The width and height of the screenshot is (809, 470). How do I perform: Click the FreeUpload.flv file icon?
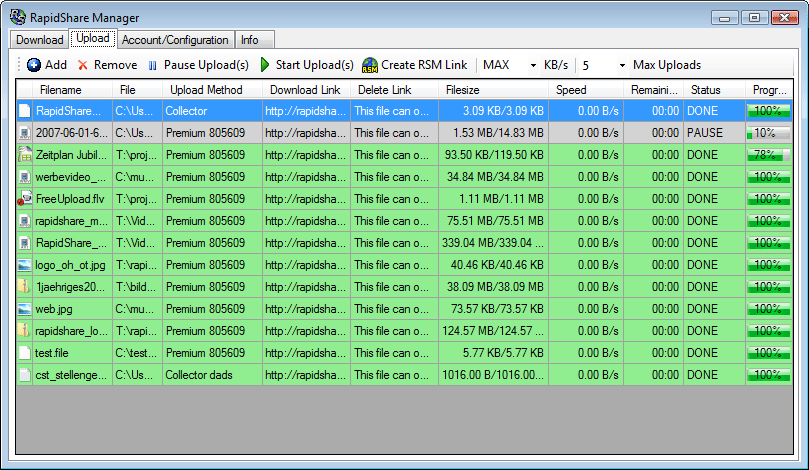tap(25, 198)
